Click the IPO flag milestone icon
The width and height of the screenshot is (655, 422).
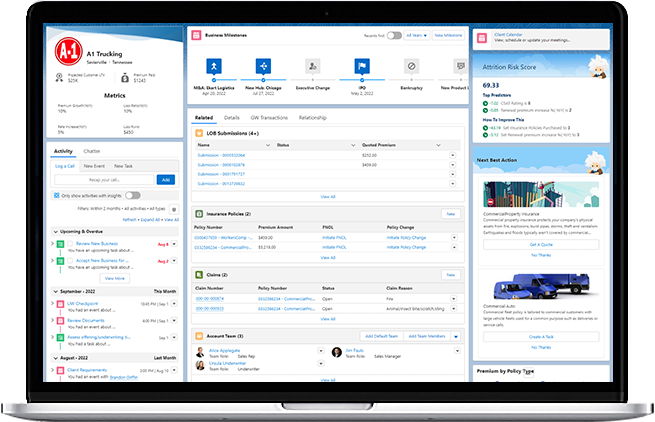tap(360, 66)
